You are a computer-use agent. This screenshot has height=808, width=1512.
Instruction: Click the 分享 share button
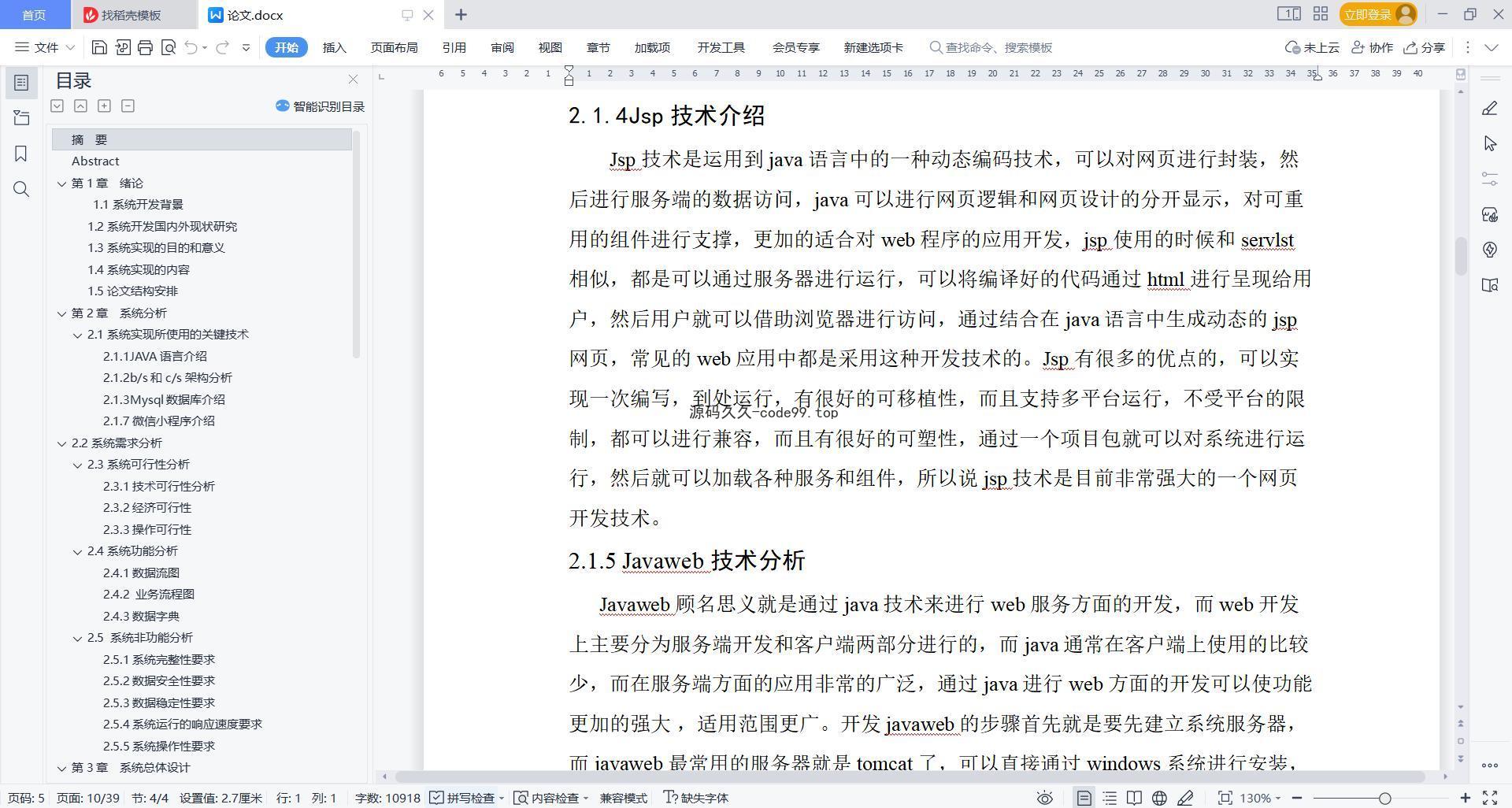click(x=1424, y=47)
